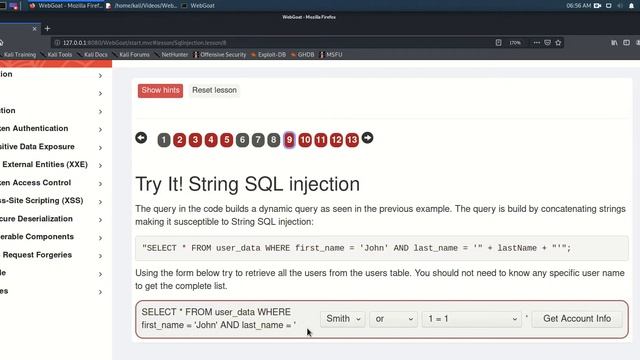
Task: Expand External Entities (XXE) category
Action: pyautogui.click(x=51, y=164)
